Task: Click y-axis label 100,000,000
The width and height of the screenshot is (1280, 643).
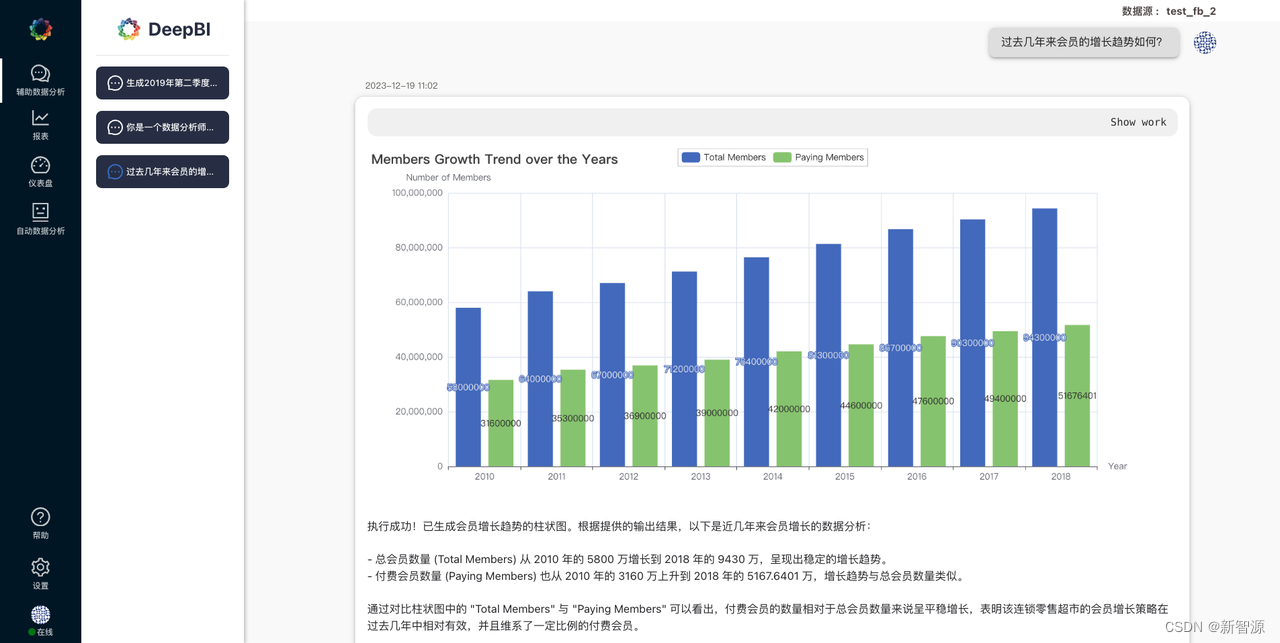Action: 417,193
